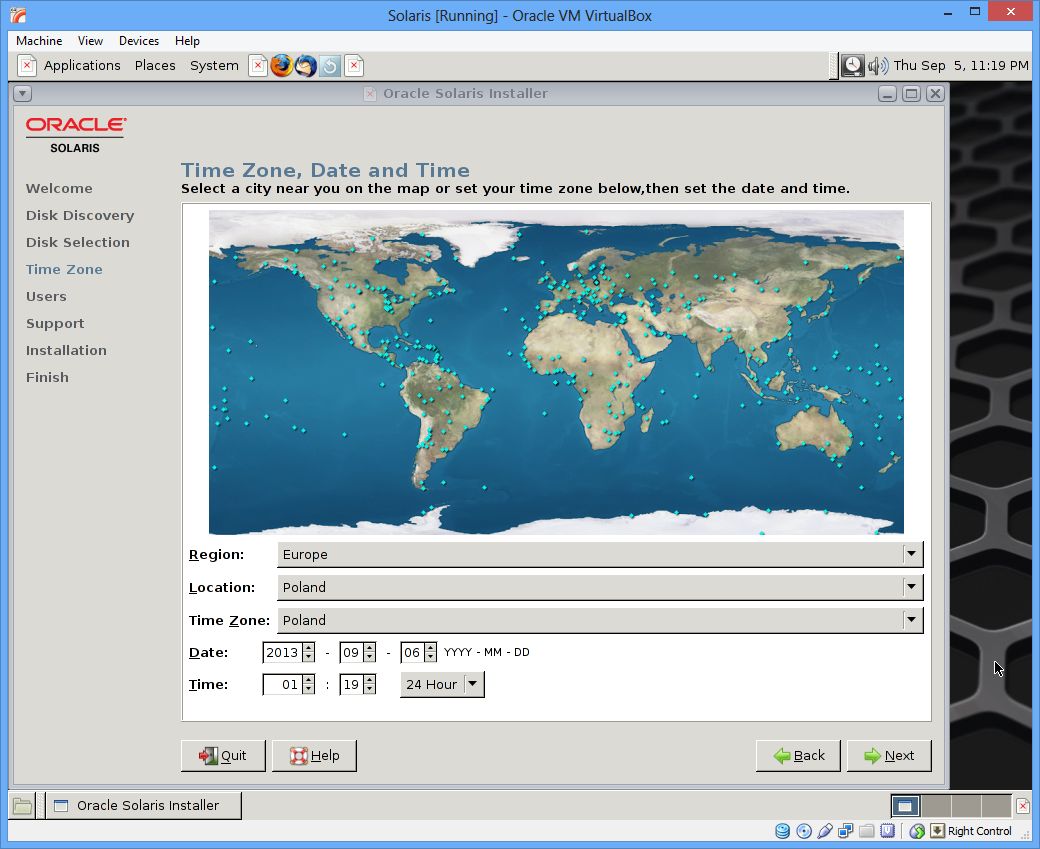The width and height of the screenshot is (1040, 849).
Task: Click the broken launcher icon after System
Action: (258, 66)
